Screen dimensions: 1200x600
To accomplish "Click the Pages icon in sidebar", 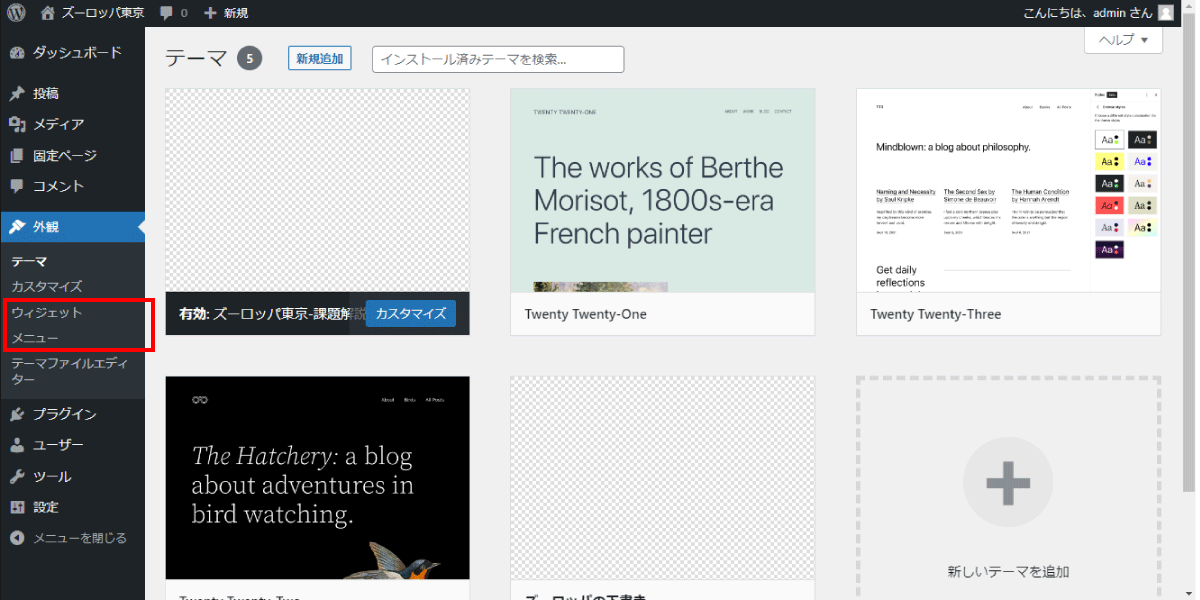I will (x=17, y=155).
